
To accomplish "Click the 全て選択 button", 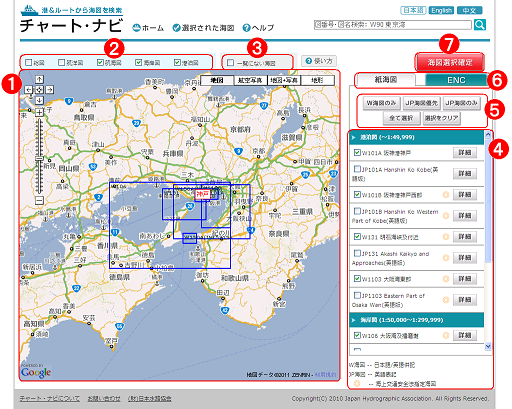I will point(401,118).
